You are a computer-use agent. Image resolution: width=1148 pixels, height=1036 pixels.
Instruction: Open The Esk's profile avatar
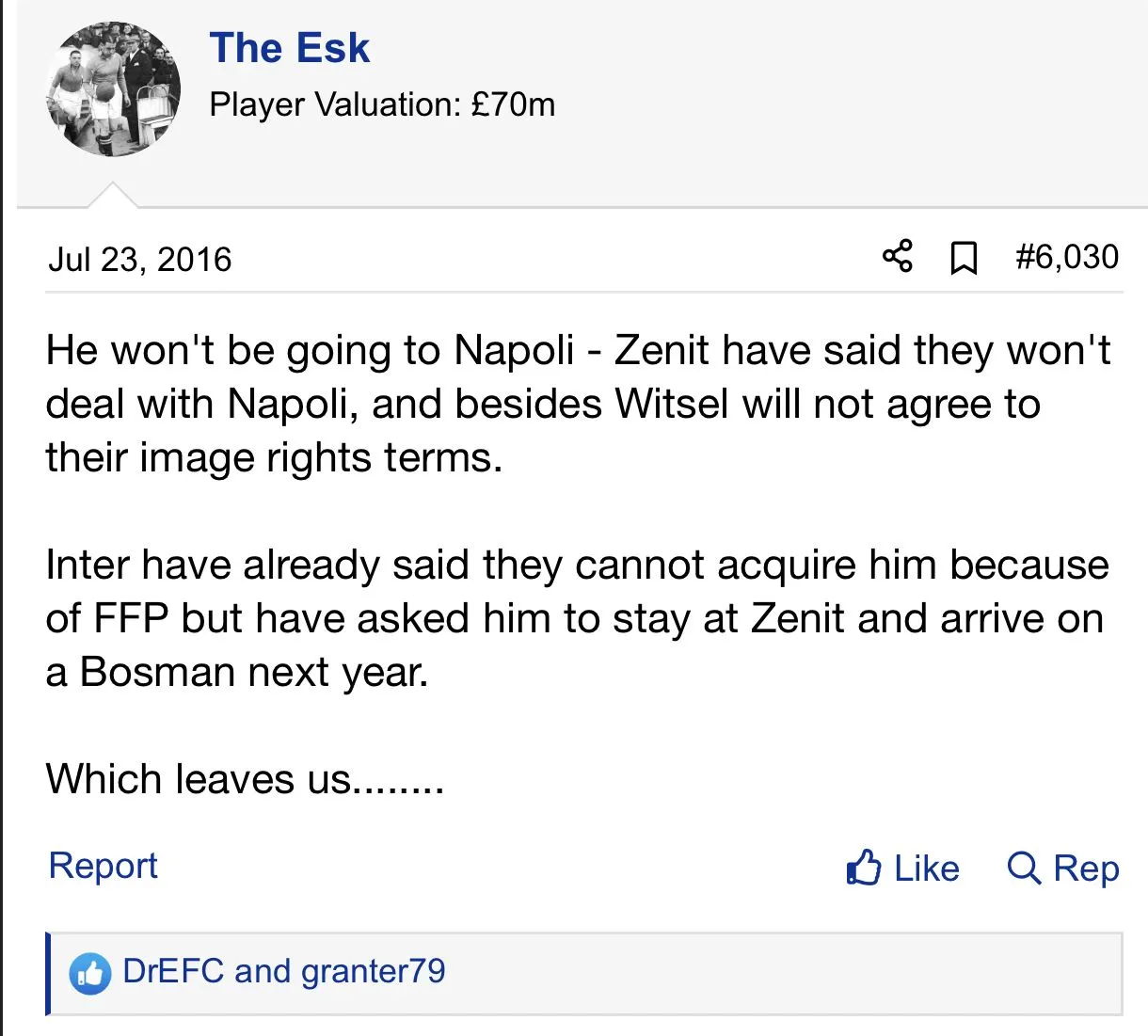113,90
